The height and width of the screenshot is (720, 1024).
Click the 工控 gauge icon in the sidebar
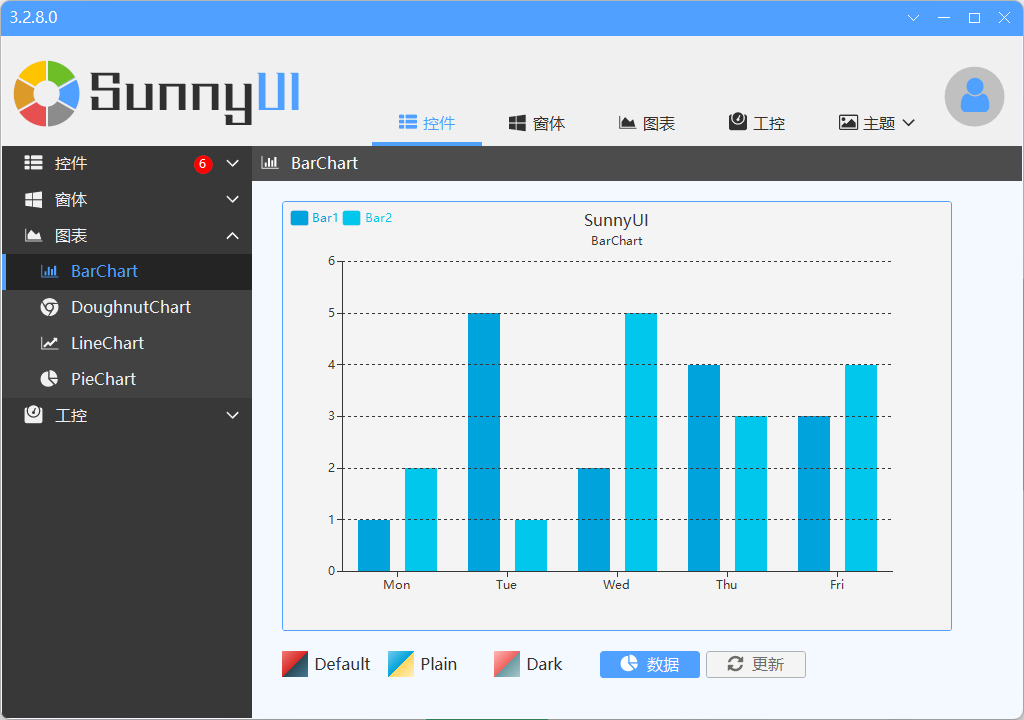point(34,415)
